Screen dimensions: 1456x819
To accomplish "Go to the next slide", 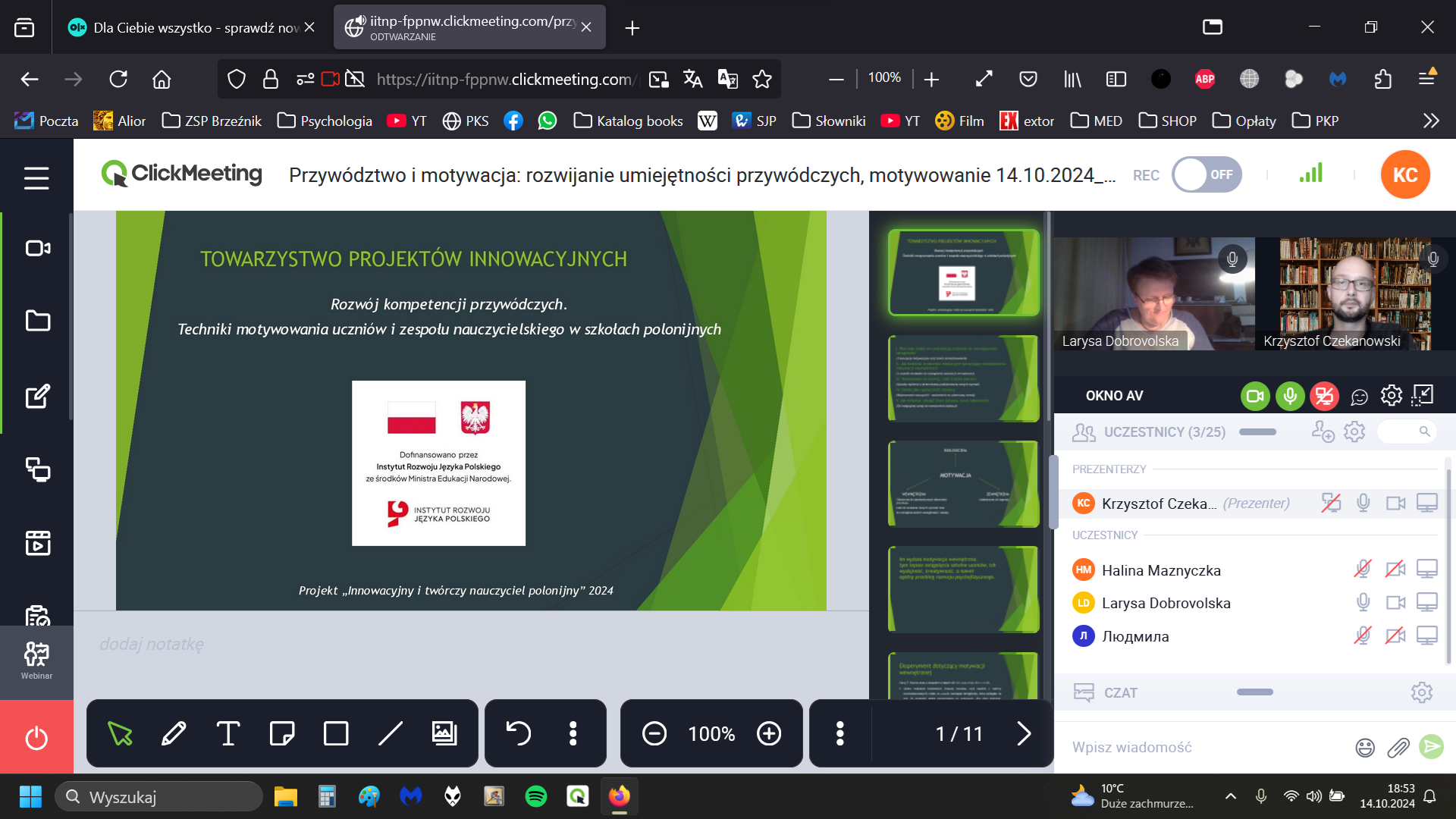I will (1024, 733).
